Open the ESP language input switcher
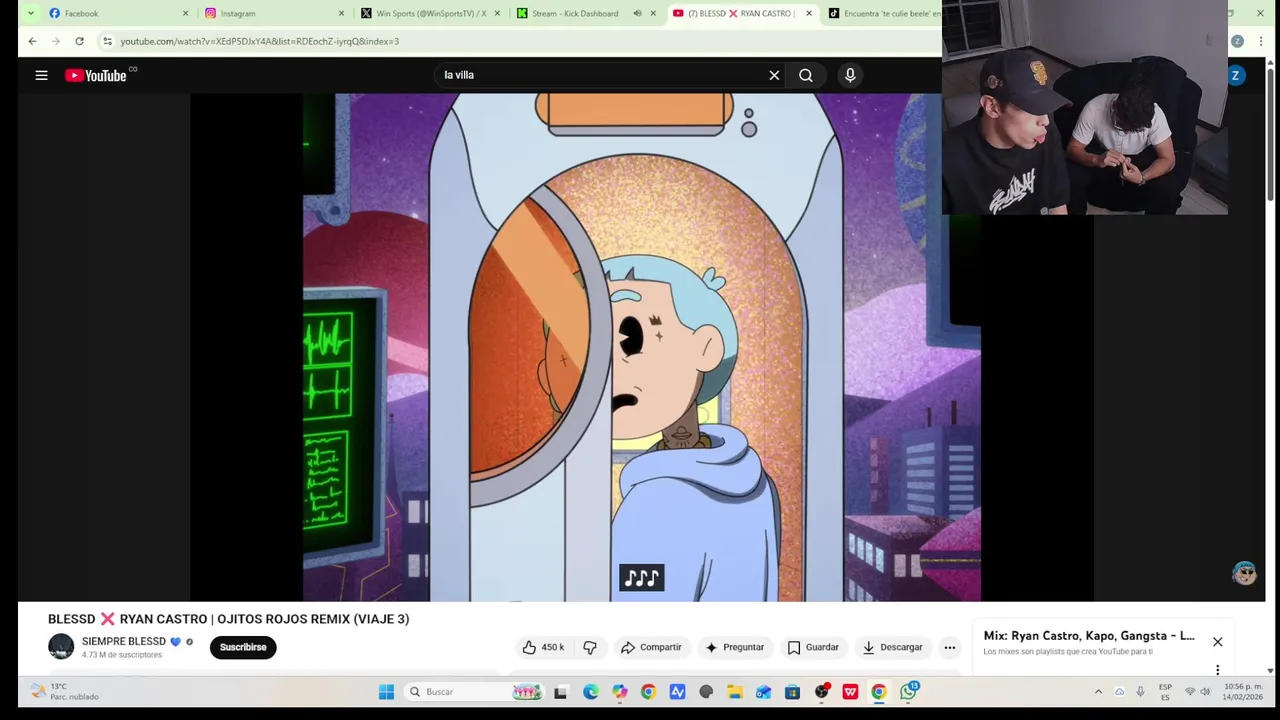 (1165, 691)
